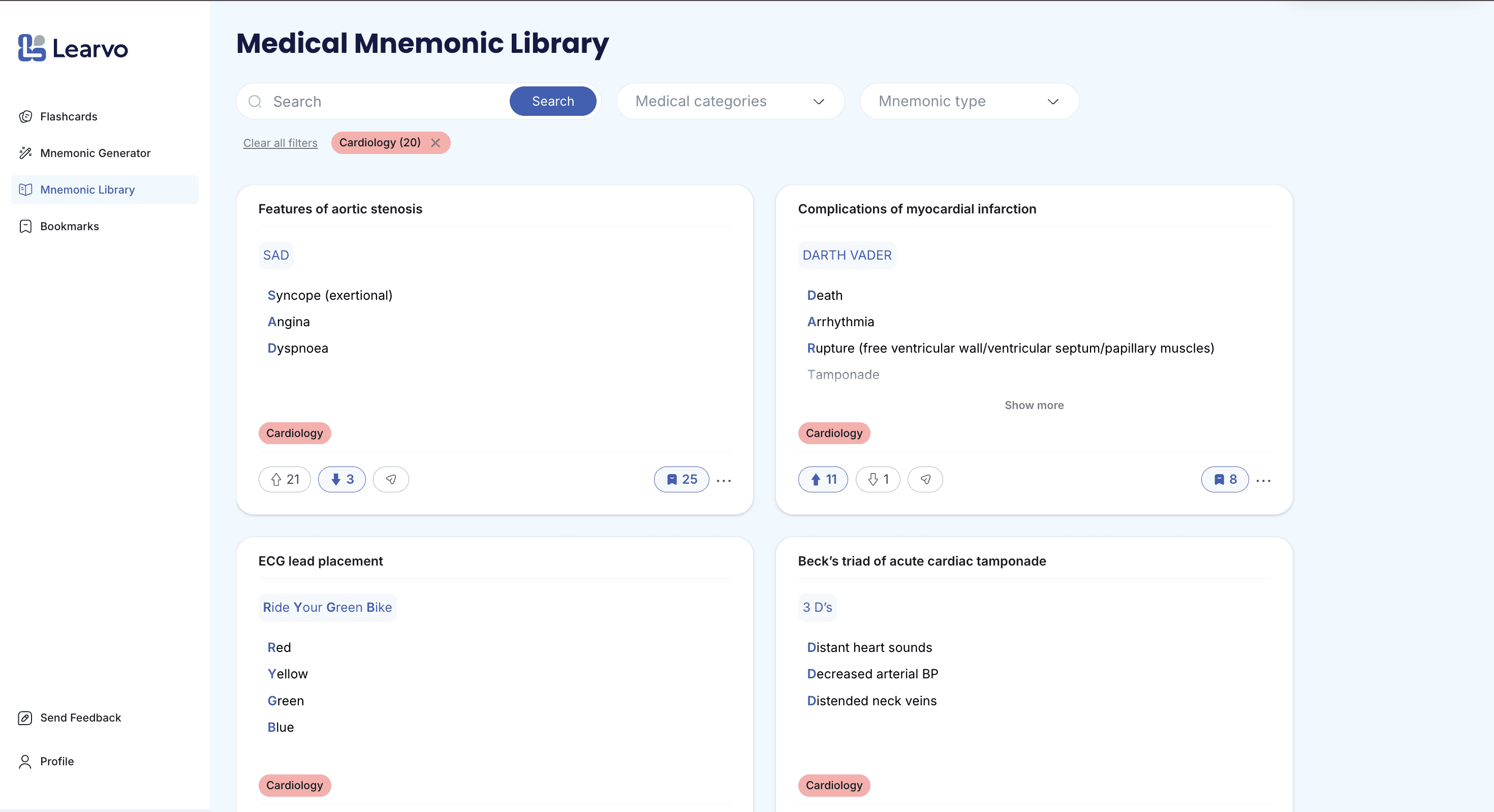The height and width of the screenshot is (812, 1494).
Task: Open more options on myocardial infarction card
Action: 1263,480
